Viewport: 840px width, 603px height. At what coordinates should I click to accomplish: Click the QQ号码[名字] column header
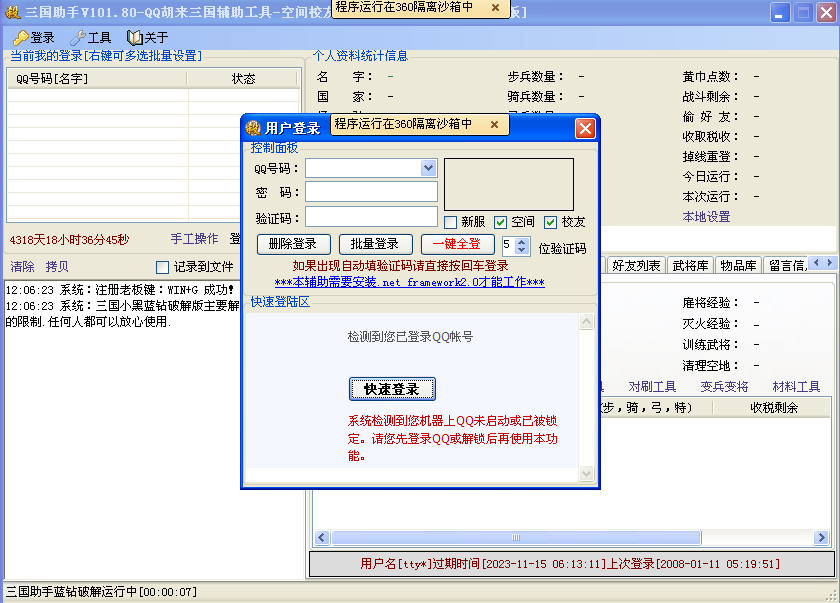point(98,79)
